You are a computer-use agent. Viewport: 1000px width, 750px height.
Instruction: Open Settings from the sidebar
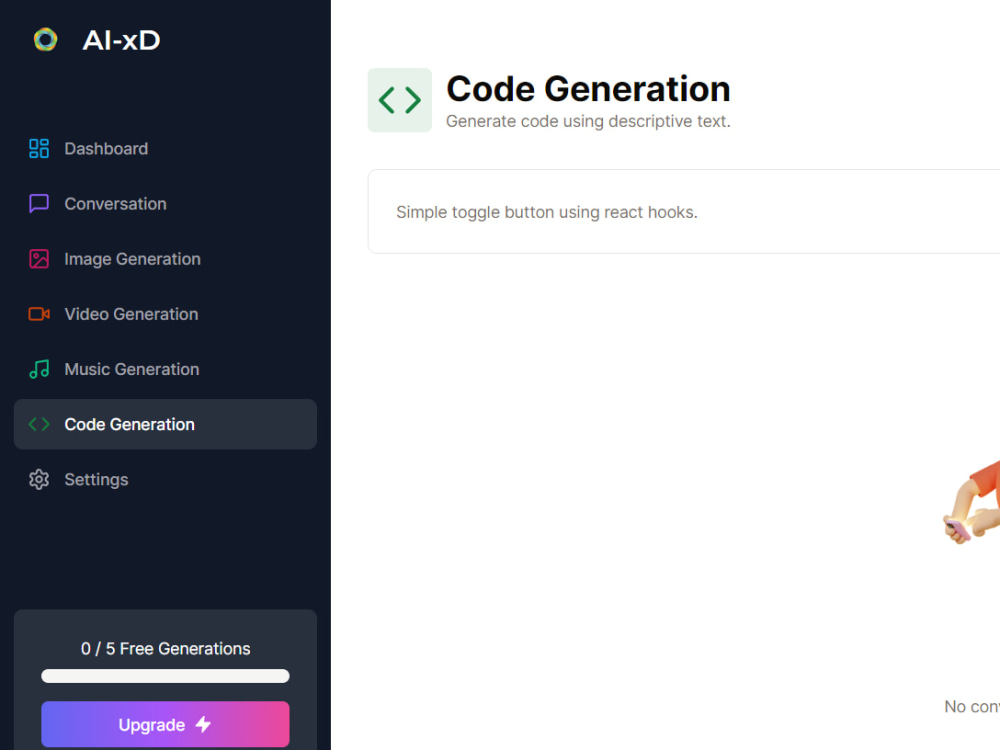165,480
